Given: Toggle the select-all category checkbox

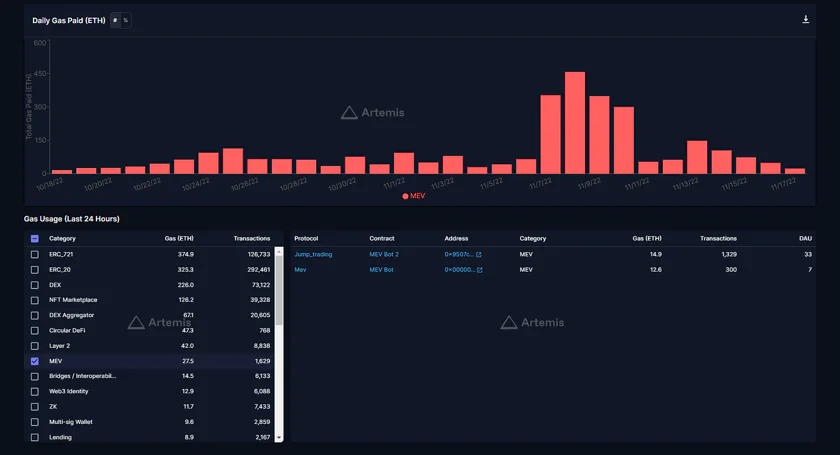Looking at the screenshot, I should (x=35, y=238).
